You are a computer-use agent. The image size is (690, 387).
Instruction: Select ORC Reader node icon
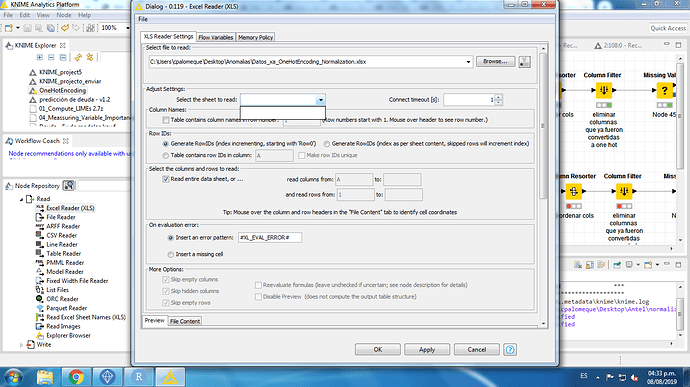39,299
